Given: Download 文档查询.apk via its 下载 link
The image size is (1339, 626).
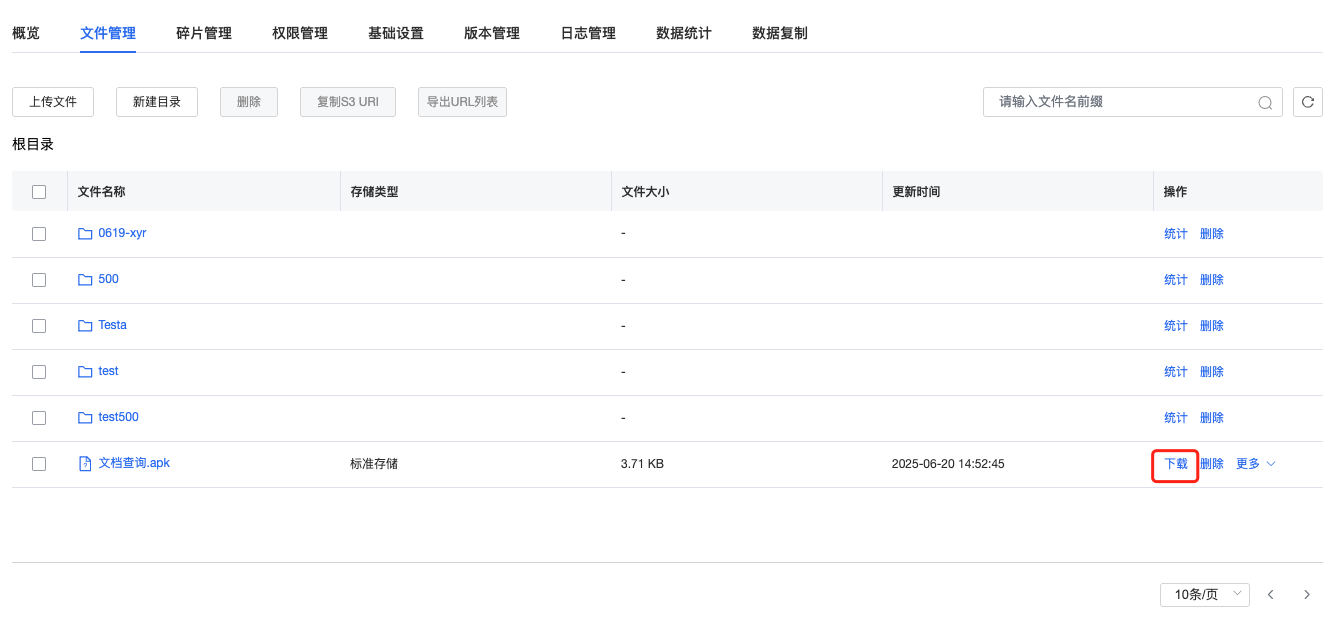Looking at the screenshot, I should [x=1175, y=463].
